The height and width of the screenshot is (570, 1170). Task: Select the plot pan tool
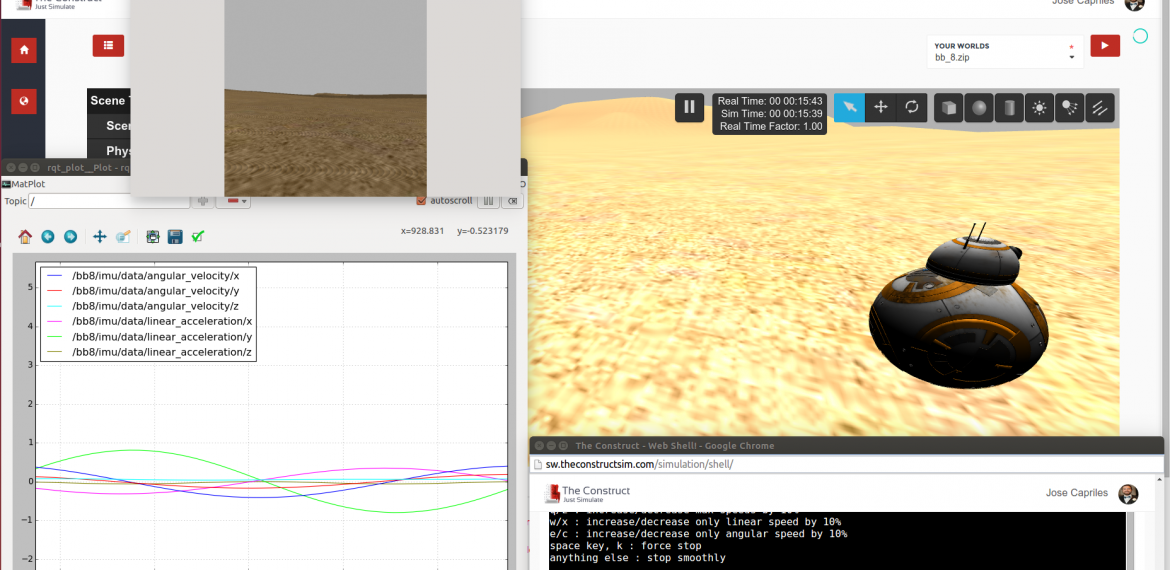click(x=99, y=237)
